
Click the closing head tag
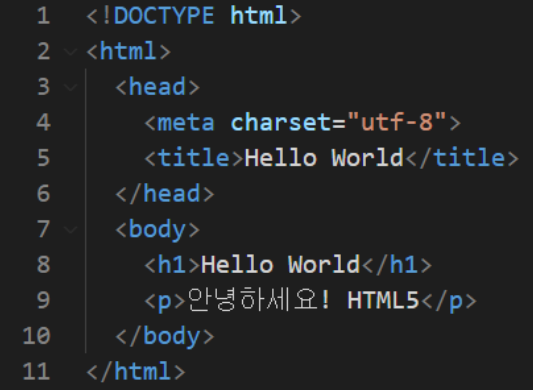[x=165, y=194]
